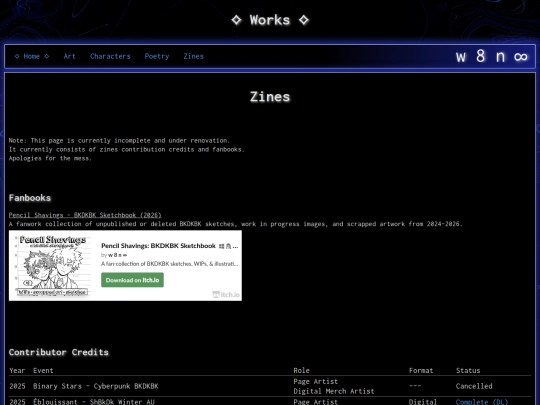The image size is (540, 405).
Task: Select Éblouissant - ShBkDk Winter AU row
Action: 270,401
